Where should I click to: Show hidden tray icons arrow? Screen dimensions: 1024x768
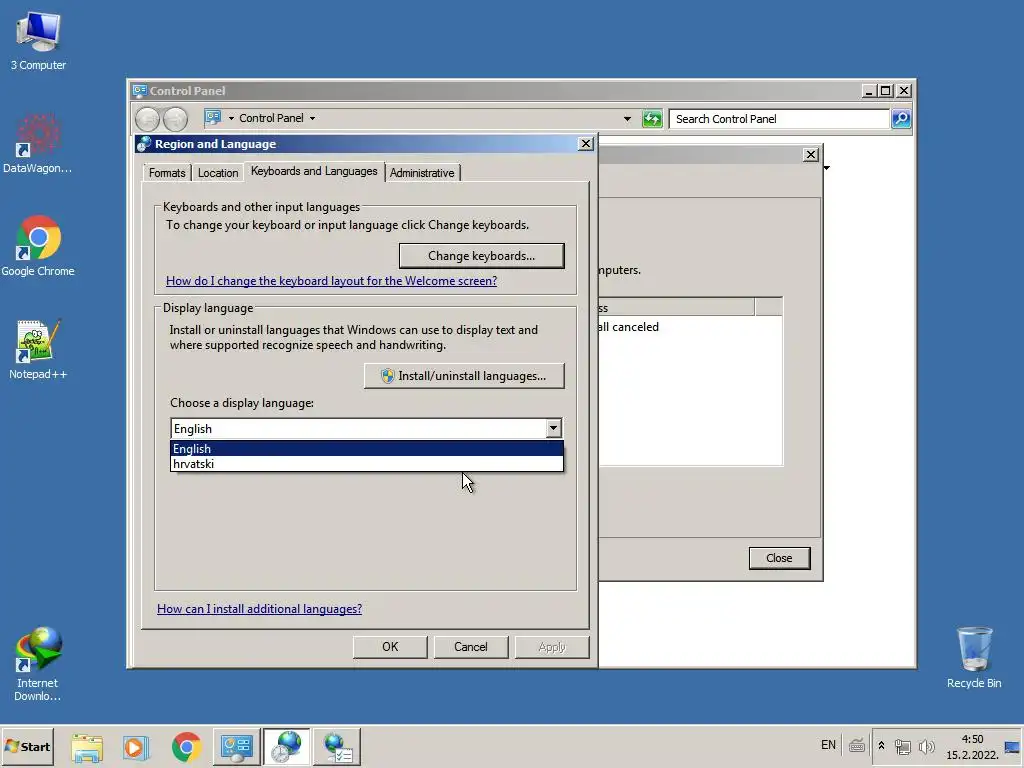pyautogui.click(x=881, y=746)
